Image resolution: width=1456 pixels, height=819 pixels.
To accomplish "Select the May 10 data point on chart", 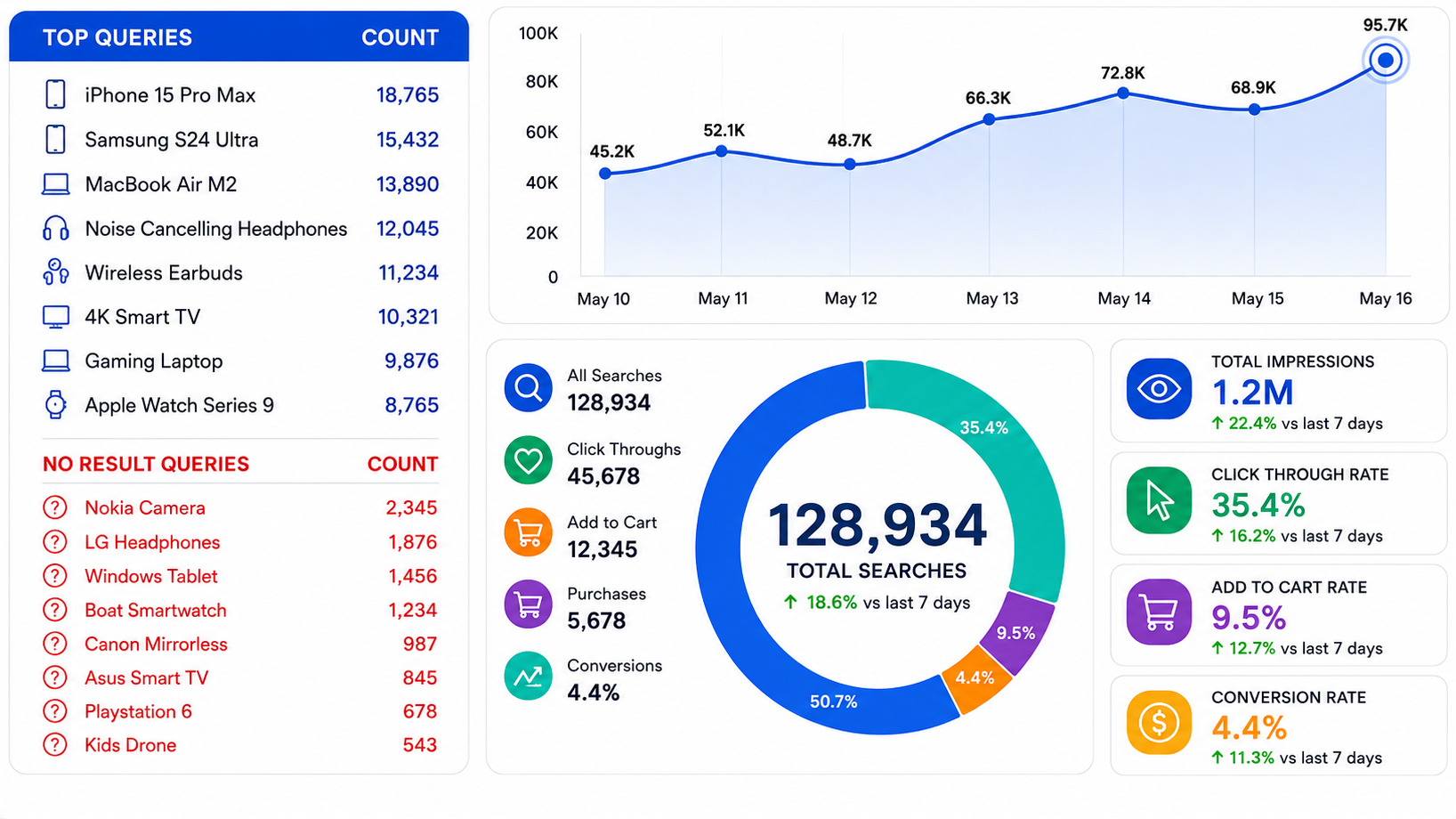I will point(605,174).
